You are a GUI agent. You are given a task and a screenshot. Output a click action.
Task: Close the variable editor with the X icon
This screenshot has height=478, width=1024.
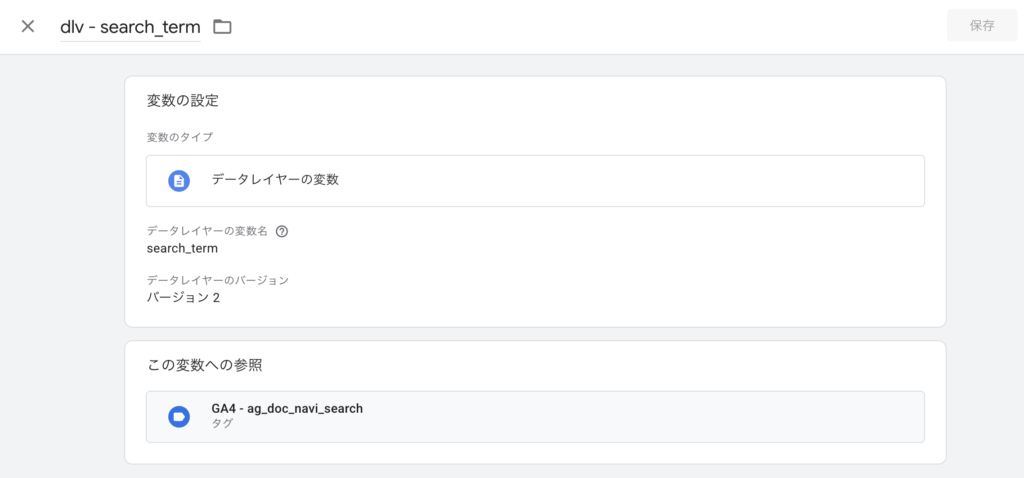point(28,26)
